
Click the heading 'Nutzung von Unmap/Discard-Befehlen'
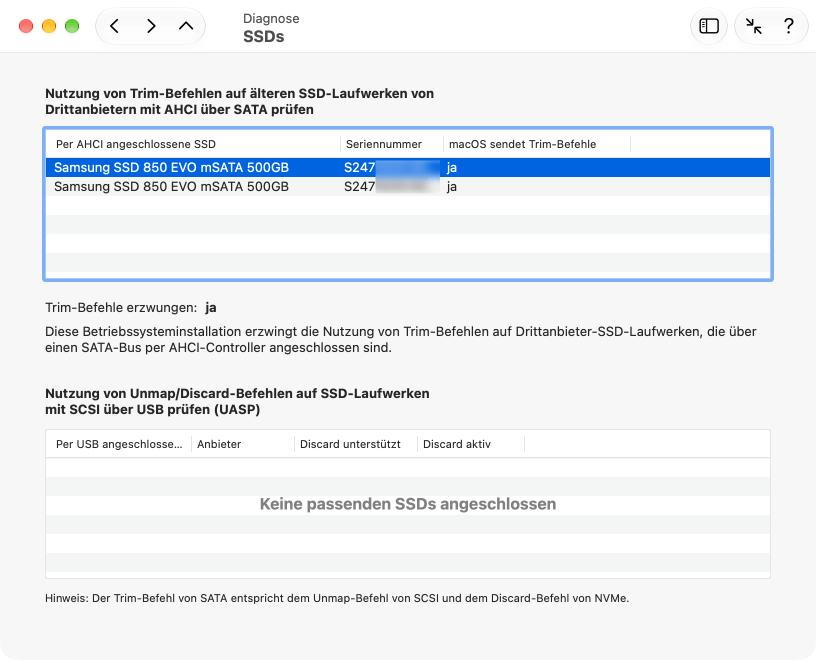(x=237, y=401)
